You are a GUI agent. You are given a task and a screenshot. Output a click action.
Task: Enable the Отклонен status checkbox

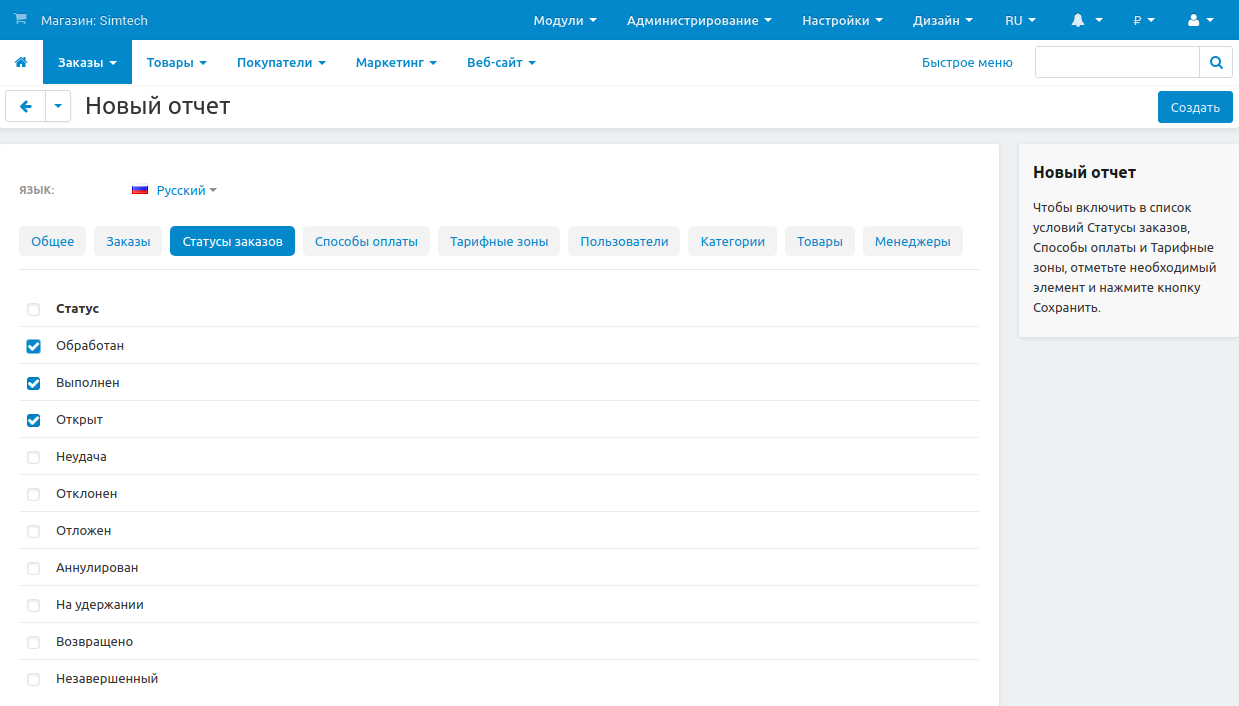[x=34, y=494]
